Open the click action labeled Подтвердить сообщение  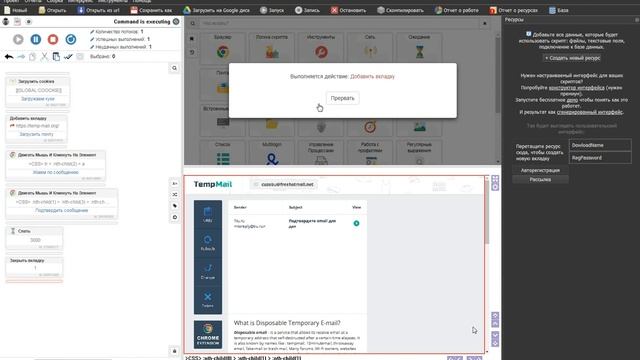click(x=62, y=203)
